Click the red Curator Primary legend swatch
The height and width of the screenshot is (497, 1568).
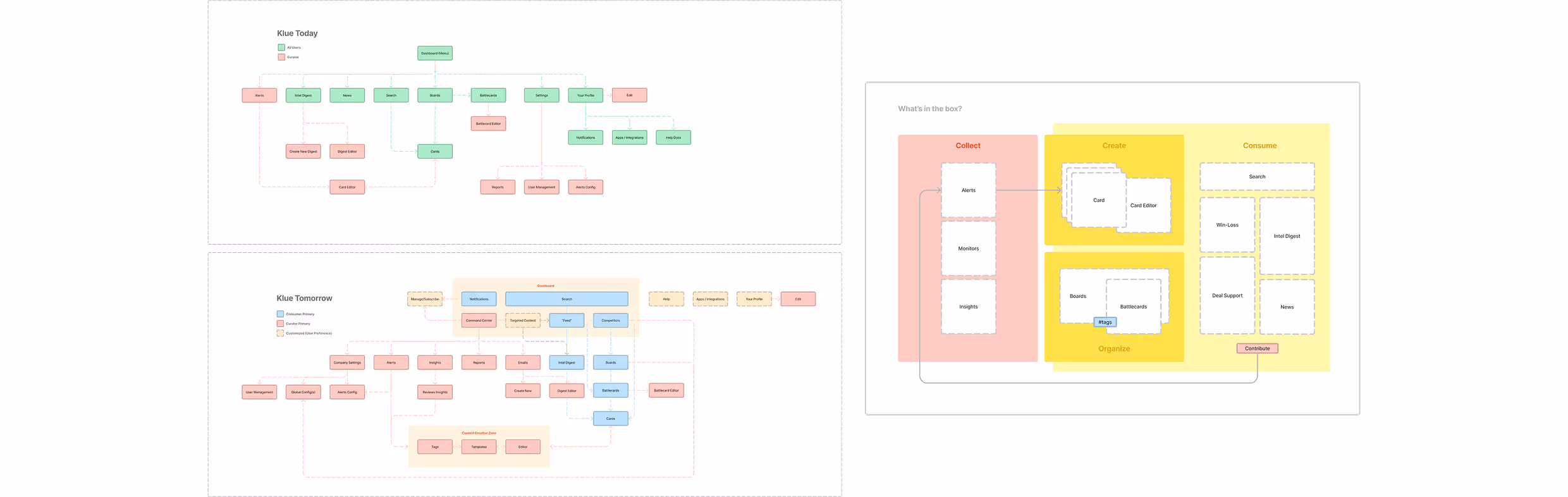[280, 323]
